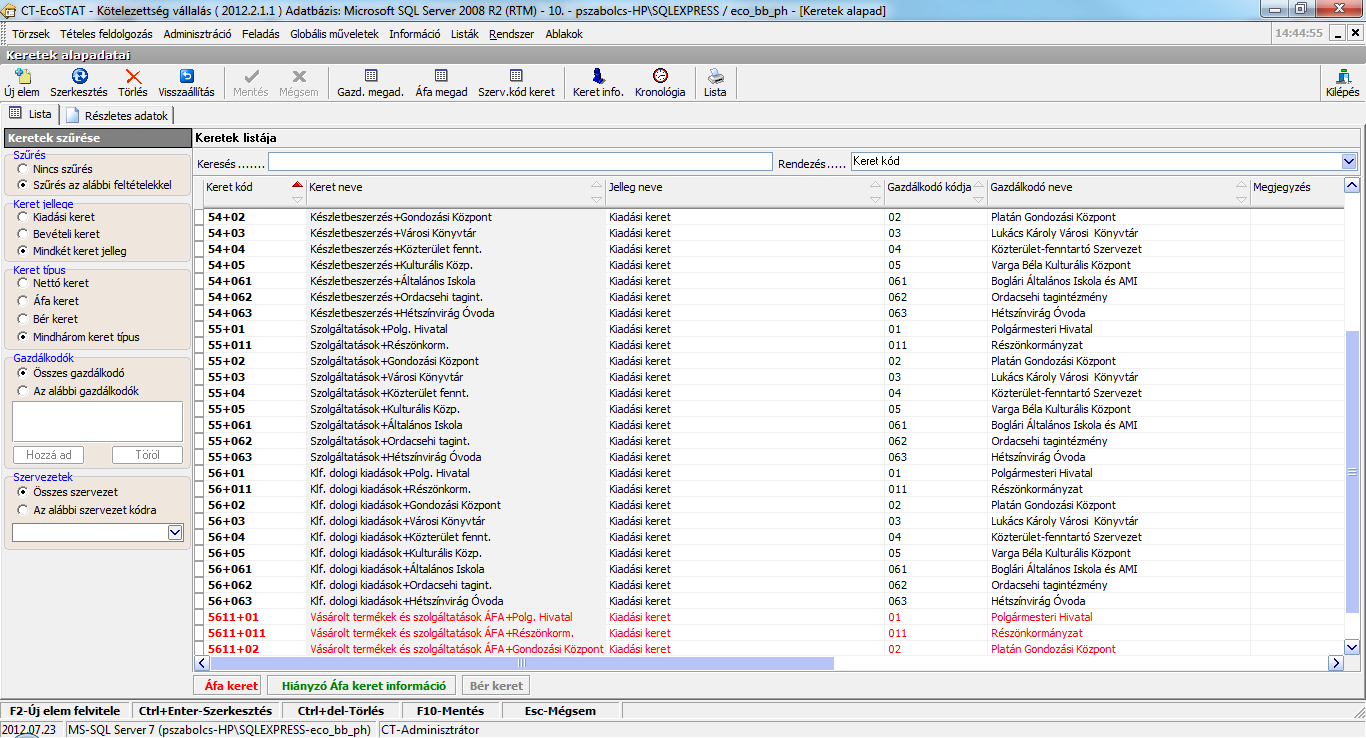Select row 5611+01 in the list
The image size is (1366, 738).
tap(768, 617)
